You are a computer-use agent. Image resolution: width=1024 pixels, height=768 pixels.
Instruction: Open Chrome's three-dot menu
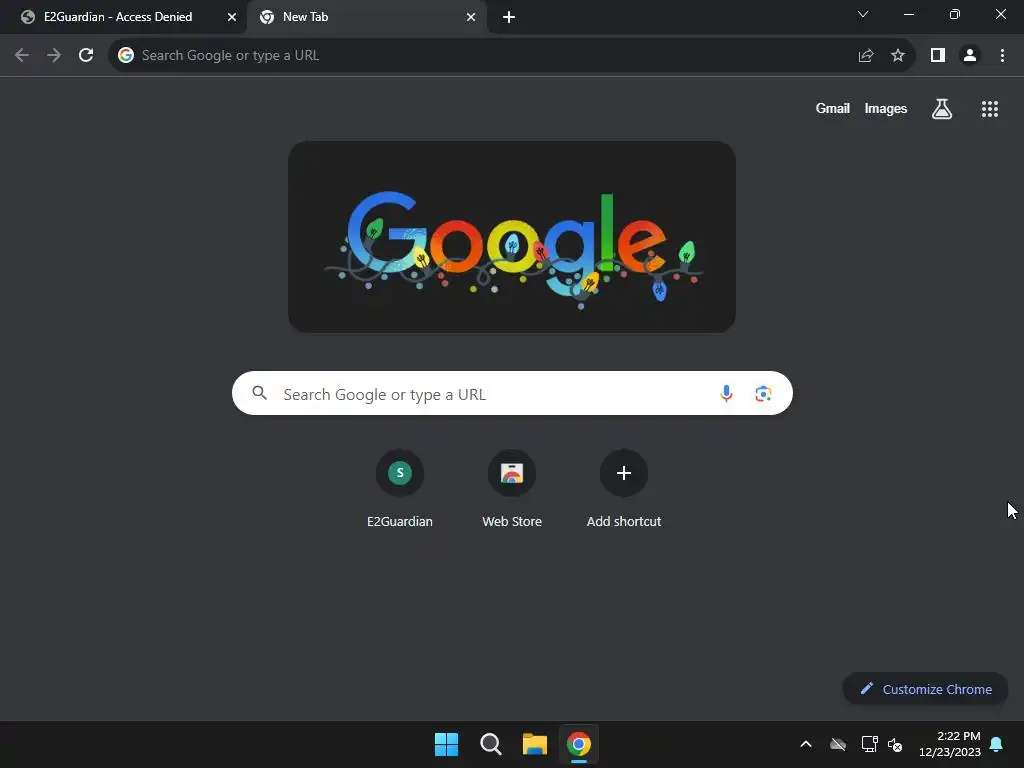pos(1002,56)
